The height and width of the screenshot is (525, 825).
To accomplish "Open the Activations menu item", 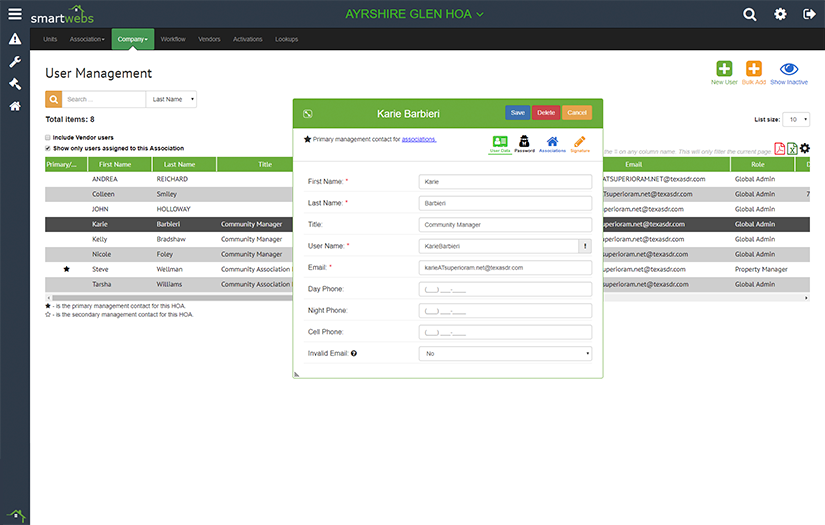I will pyautogui.click(x=247, y=39).
